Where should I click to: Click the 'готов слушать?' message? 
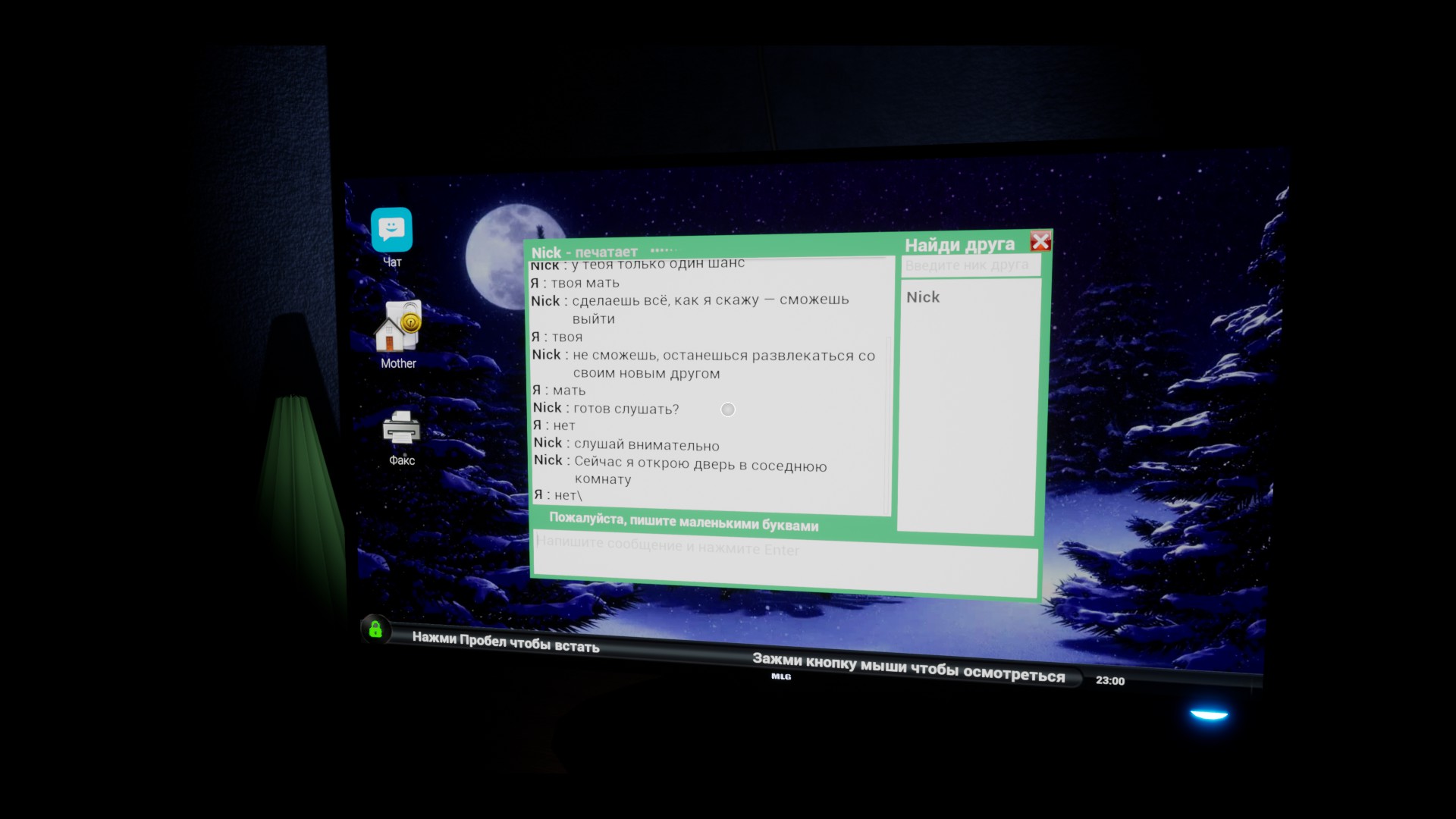click(626, 409)
